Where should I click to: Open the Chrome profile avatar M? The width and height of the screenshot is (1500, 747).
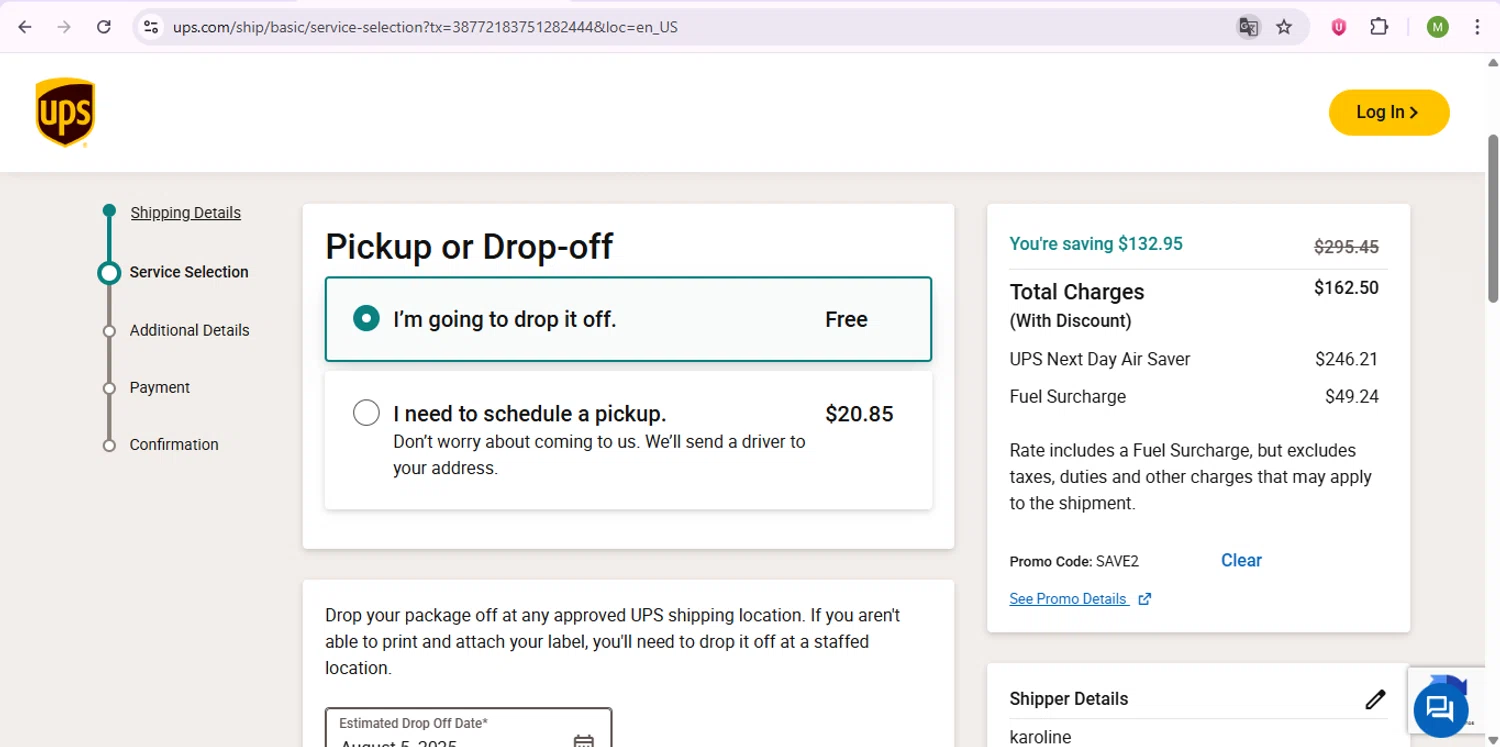click(1437, 27)
